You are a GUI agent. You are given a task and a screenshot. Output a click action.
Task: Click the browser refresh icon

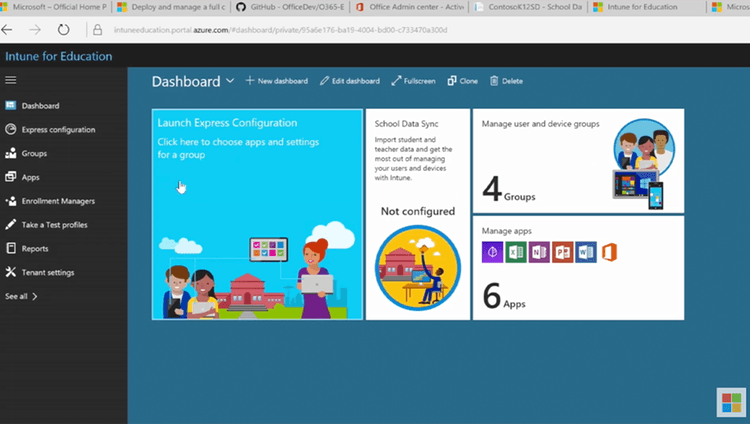tap(64, 30)
